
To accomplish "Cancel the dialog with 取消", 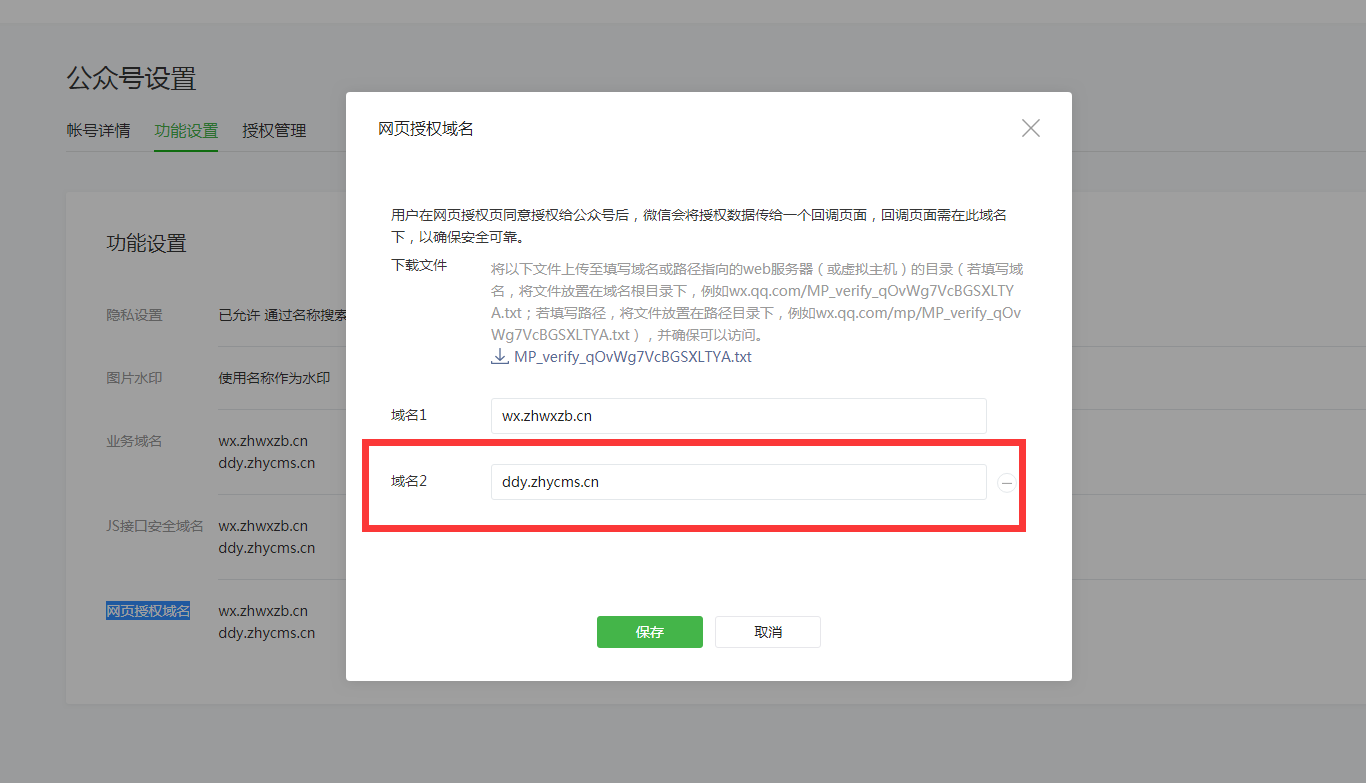I will (x=768, y=632).
